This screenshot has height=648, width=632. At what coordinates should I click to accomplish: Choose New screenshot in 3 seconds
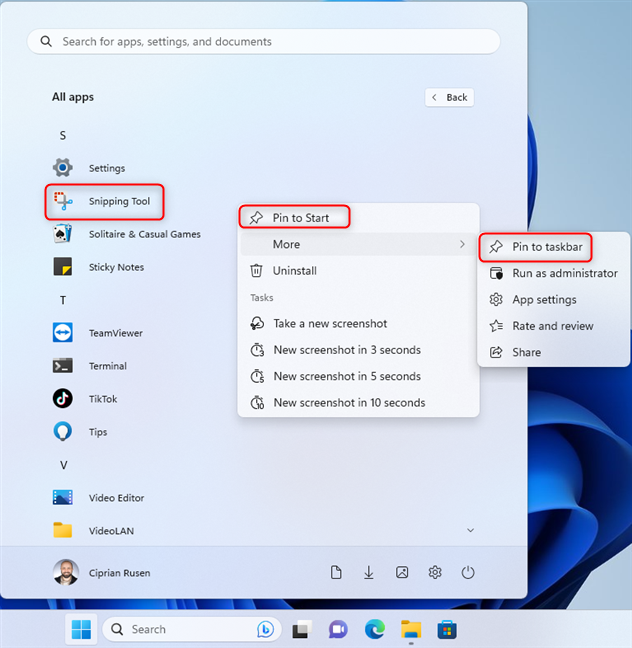click(x=358, y=350)
